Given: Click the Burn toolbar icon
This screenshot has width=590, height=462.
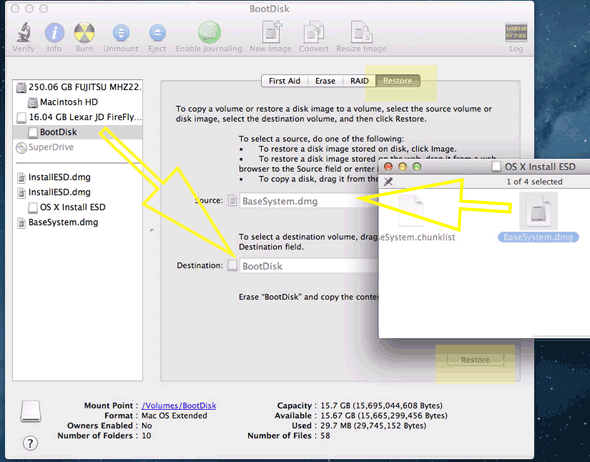Looking at the screenshot, I should click(84, 32).
